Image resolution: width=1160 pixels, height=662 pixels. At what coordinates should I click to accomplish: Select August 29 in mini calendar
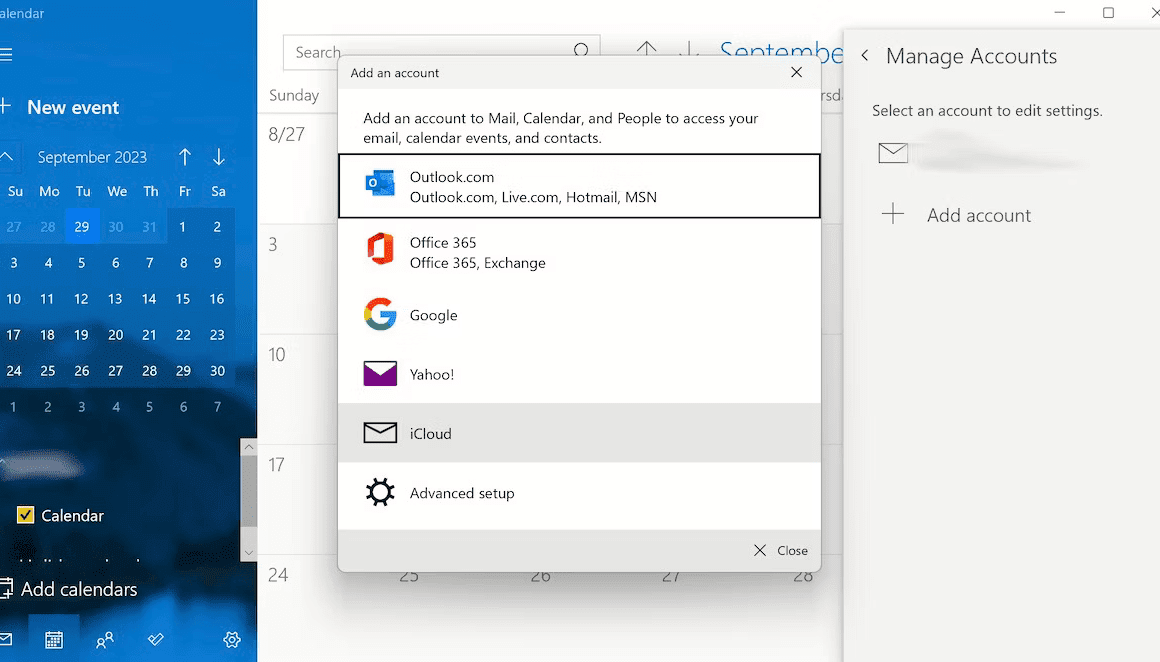tap(82, 226)
